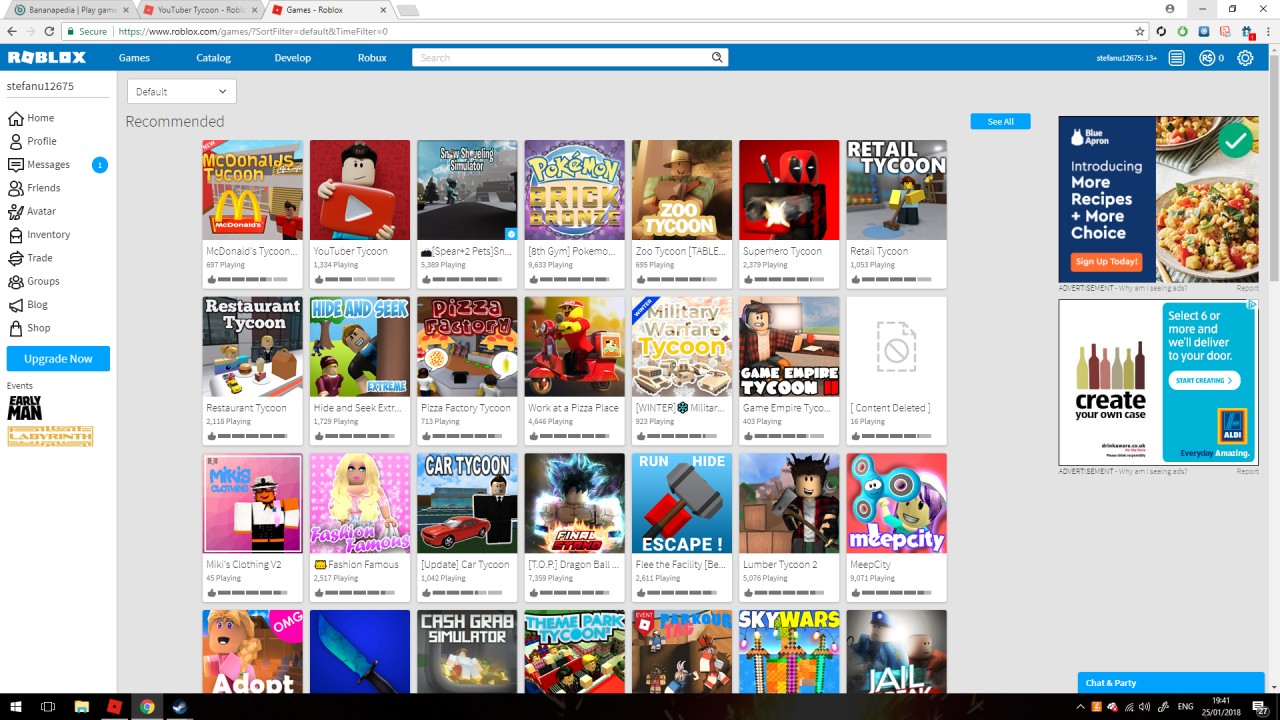Go to Friends in sidebar
The image size is (1280, 720).
click(x=43, y=188)
